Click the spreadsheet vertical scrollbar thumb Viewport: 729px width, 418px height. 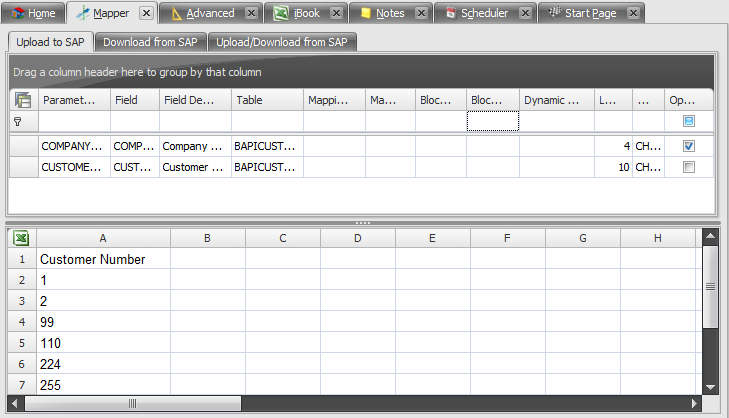click(710, 286)
